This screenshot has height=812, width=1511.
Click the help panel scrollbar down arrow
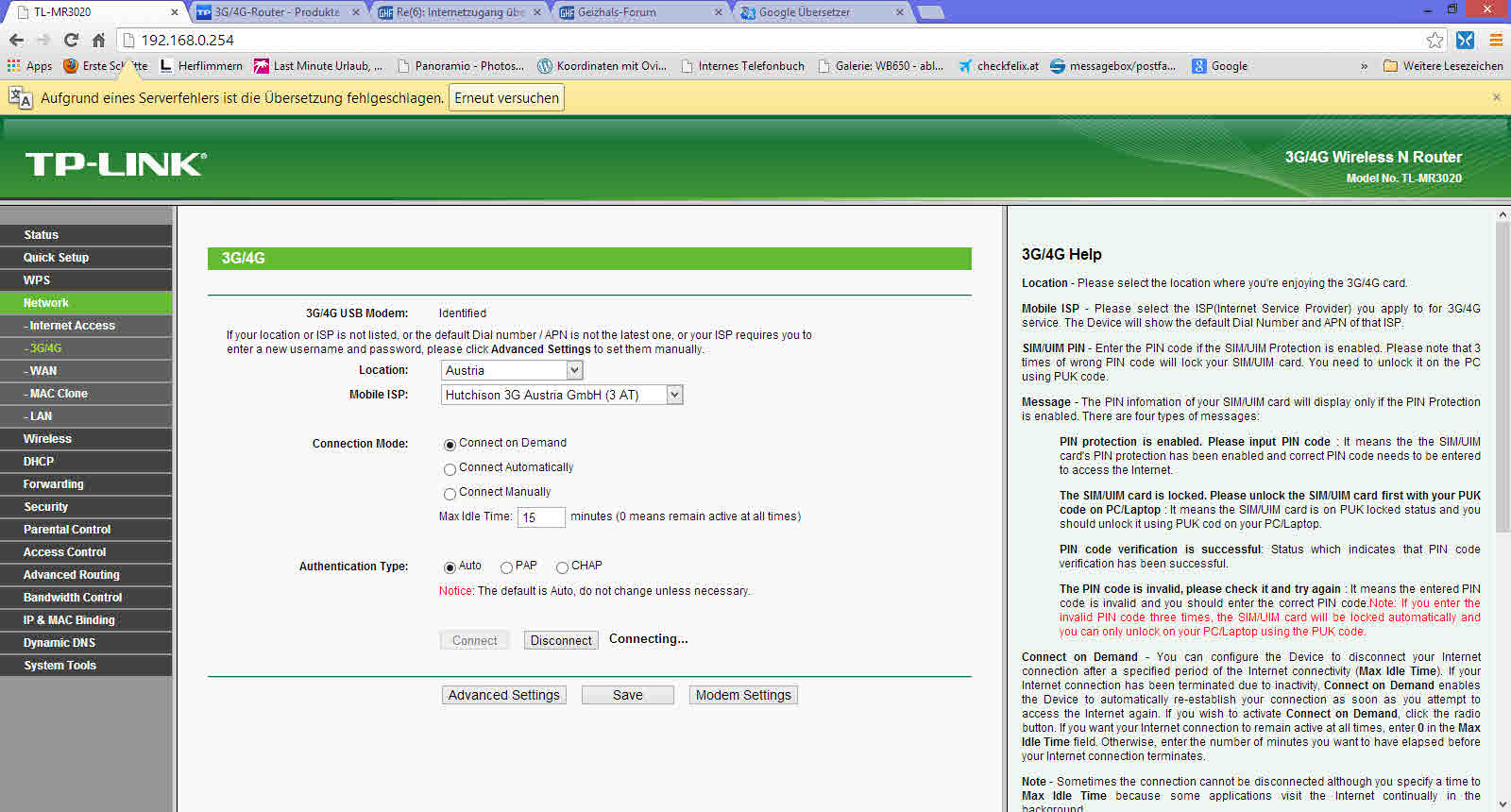pos(1503,804)
